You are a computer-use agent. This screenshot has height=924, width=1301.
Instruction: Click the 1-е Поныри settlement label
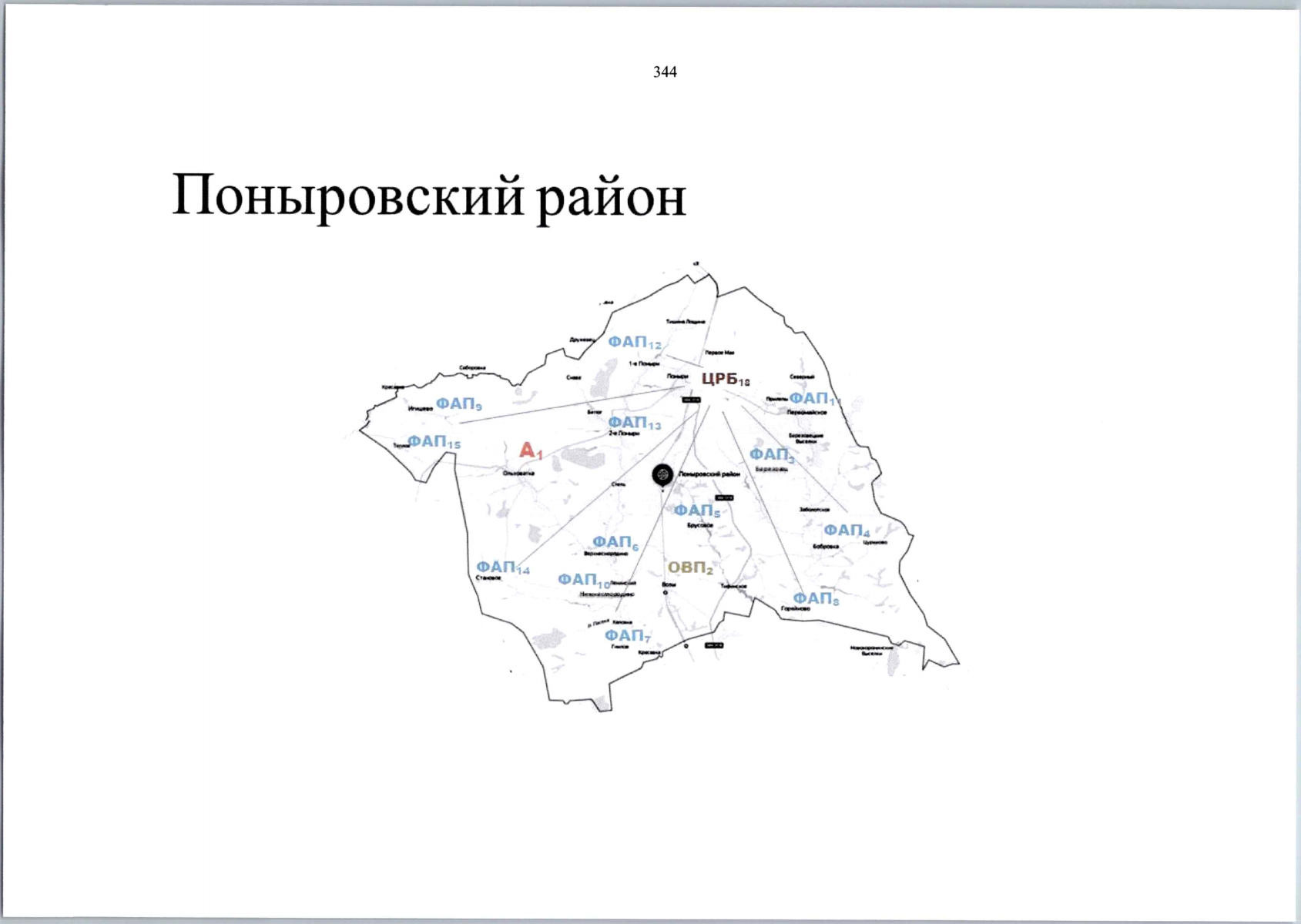(x=644, y=363)
